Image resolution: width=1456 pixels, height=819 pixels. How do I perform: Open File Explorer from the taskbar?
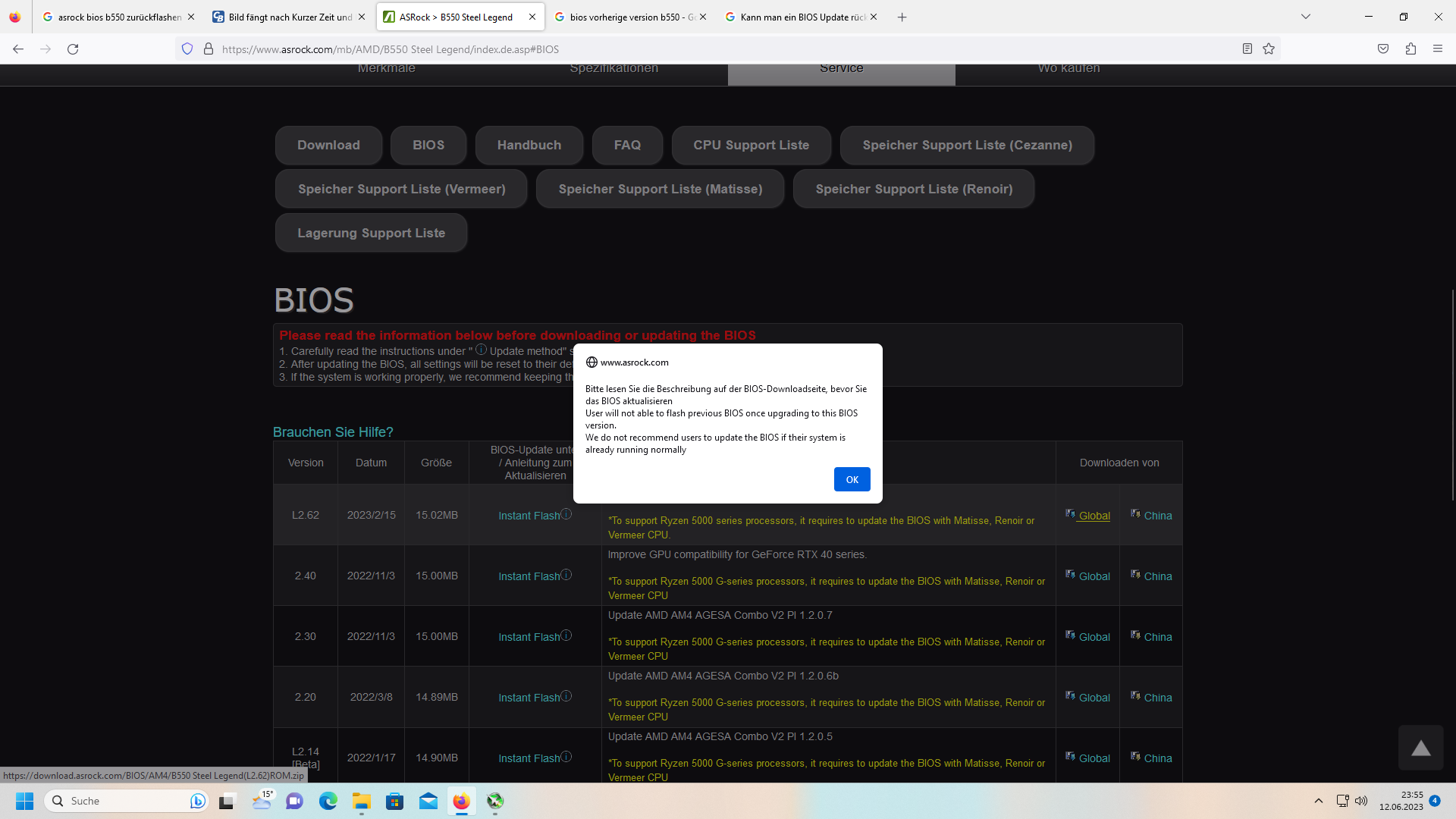click(361, 802)
